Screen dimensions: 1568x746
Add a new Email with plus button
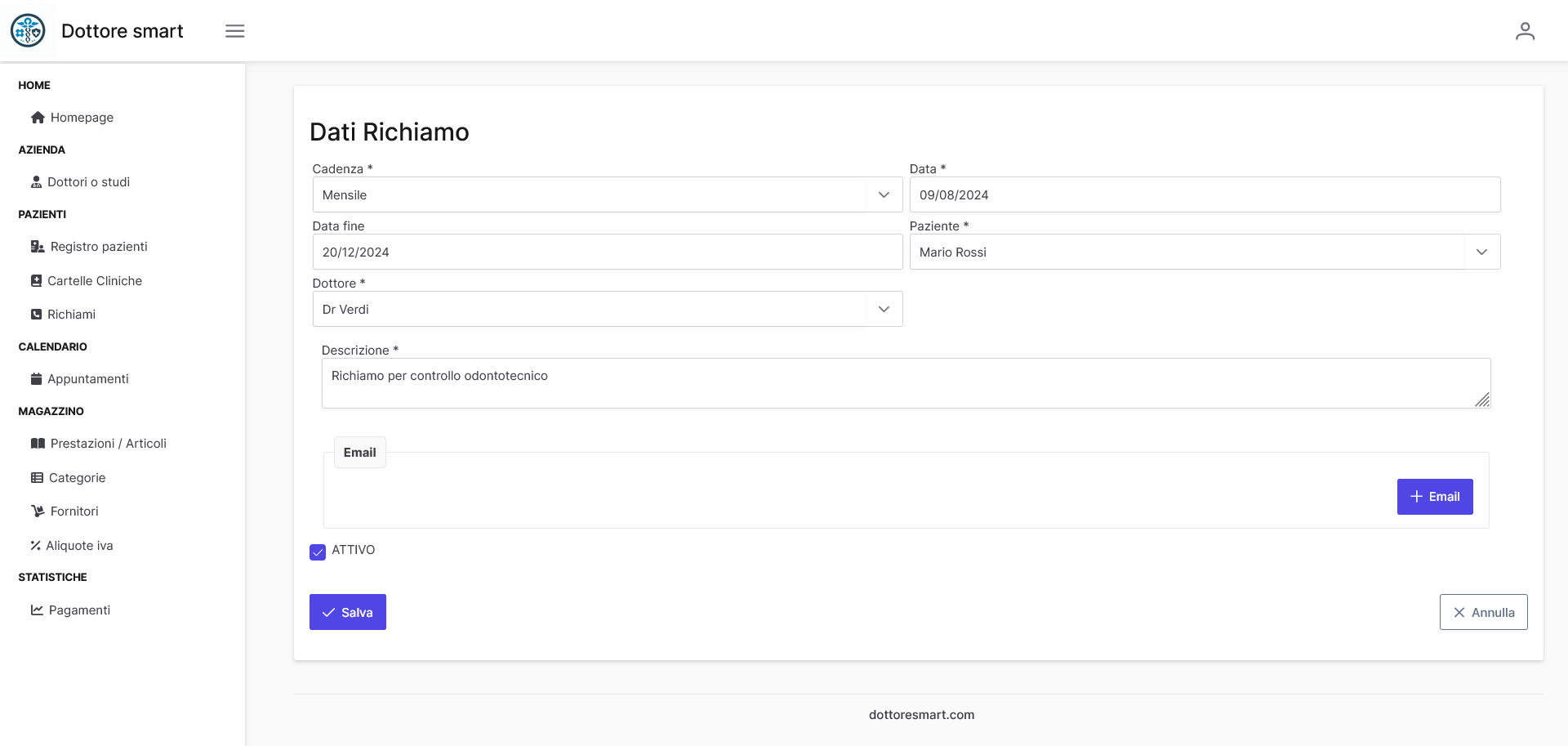(1435, 497)
